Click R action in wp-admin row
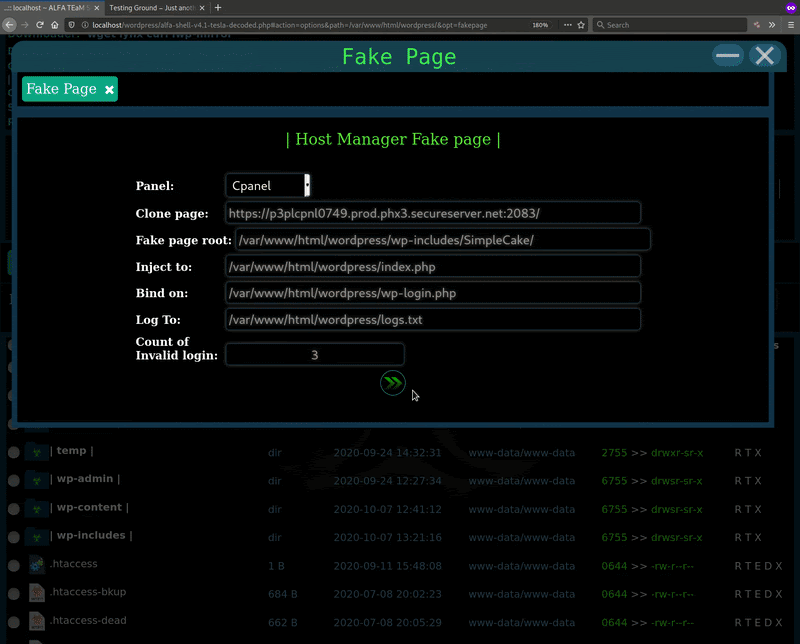Viewport: 800px width, 644px height. (738, 481)
